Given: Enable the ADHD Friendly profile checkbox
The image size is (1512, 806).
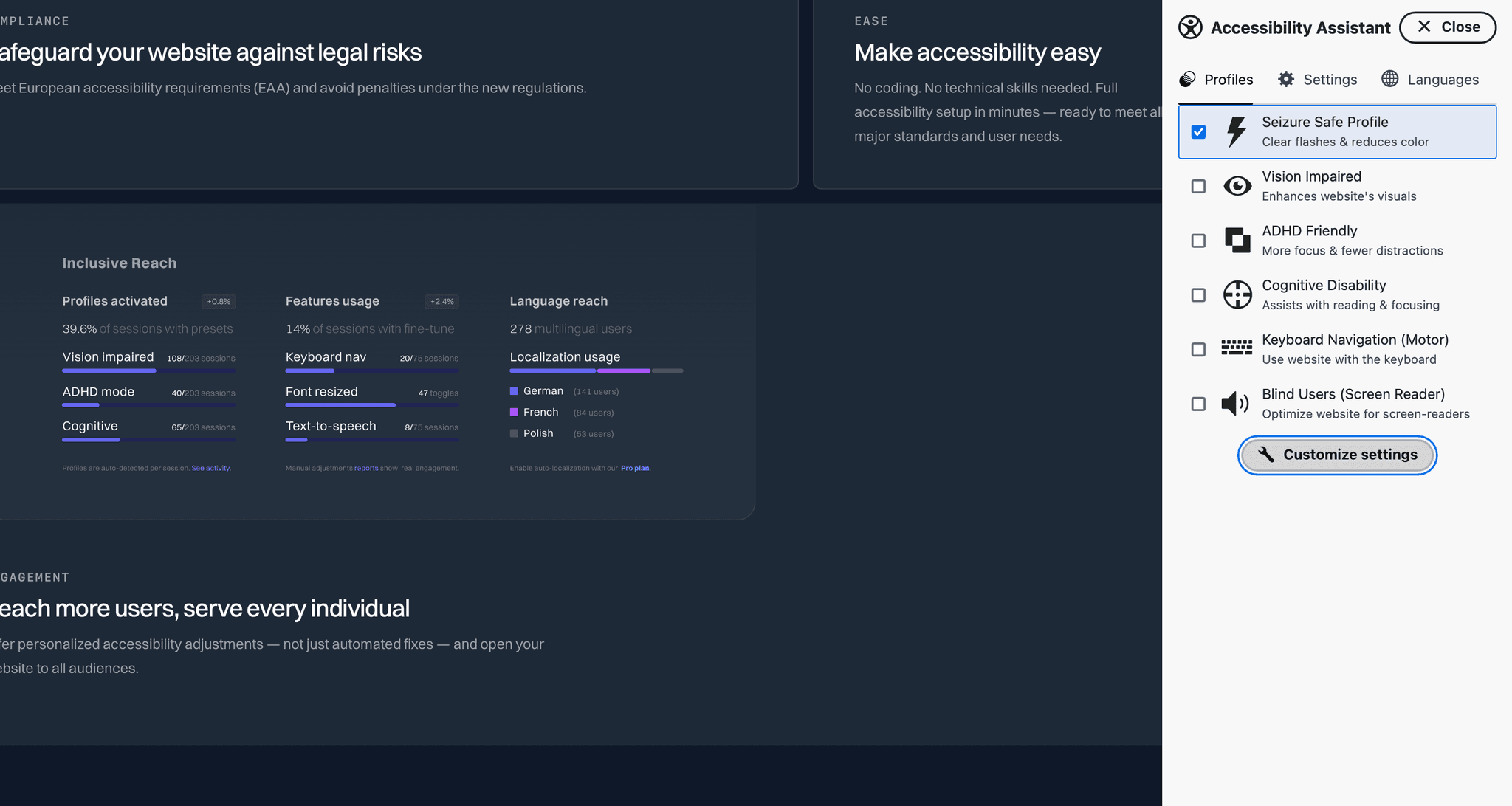Looking at the screenshot, I should [1198, 241].
